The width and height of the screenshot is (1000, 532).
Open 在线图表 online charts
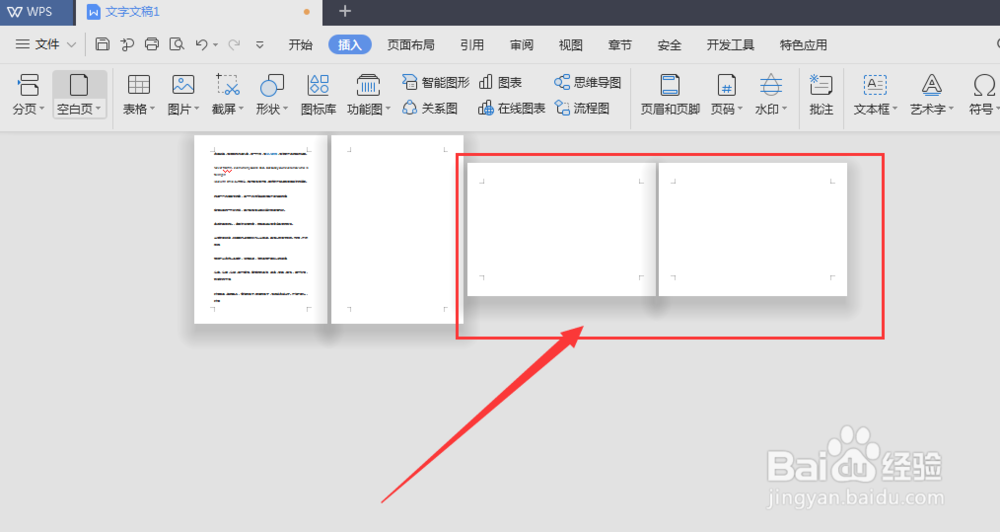click(511, 108)
